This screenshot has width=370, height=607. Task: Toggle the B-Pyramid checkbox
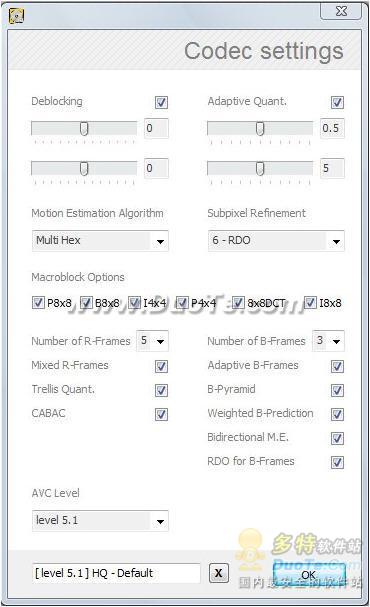tap(337, 390)
